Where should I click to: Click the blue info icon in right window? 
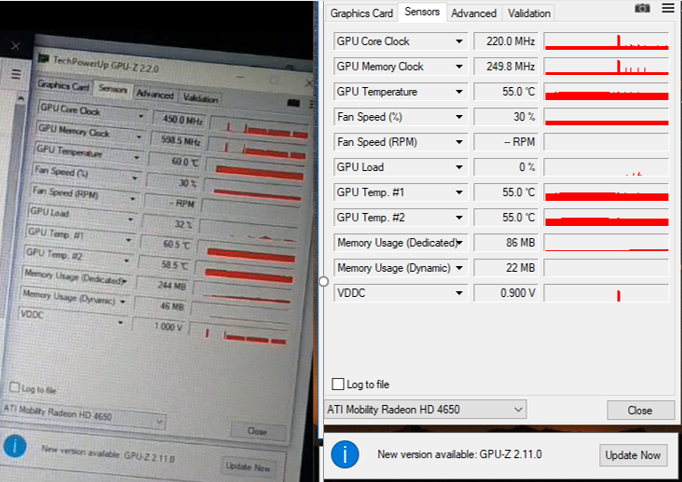coord(345,454)
